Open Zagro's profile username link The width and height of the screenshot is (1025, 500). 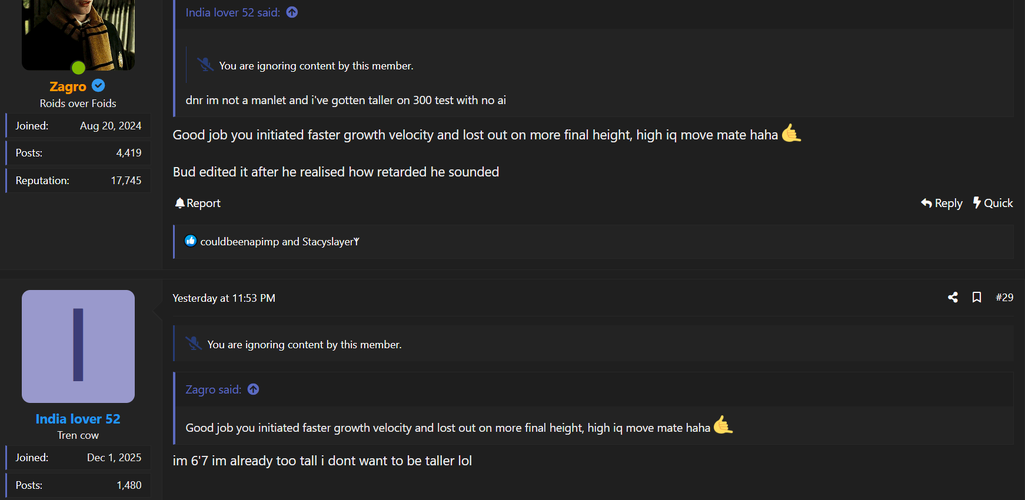pos(68,87)
